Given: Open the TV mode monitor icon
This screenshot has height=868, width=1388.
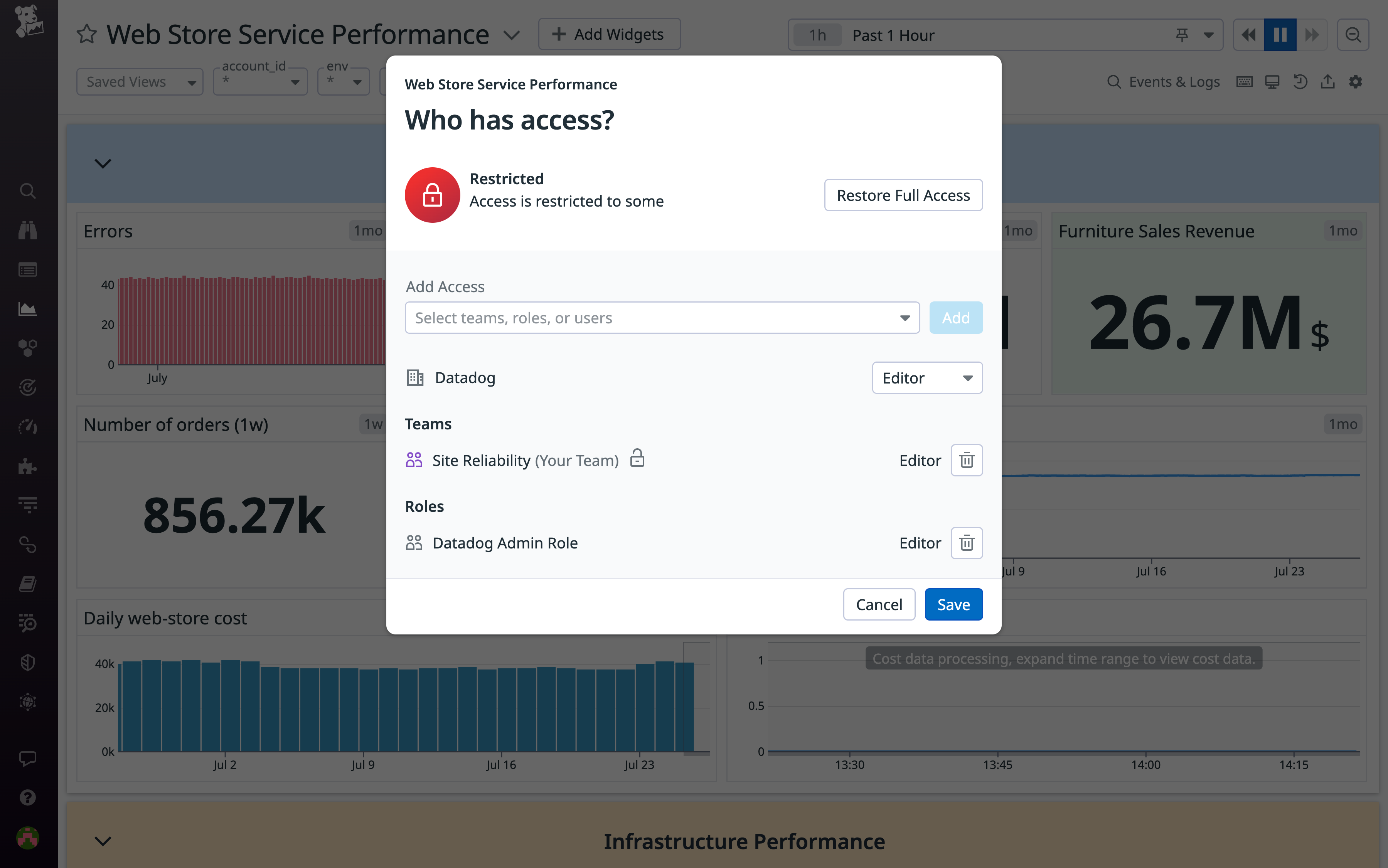Looking at the screenshot, I should point(1272,81).
